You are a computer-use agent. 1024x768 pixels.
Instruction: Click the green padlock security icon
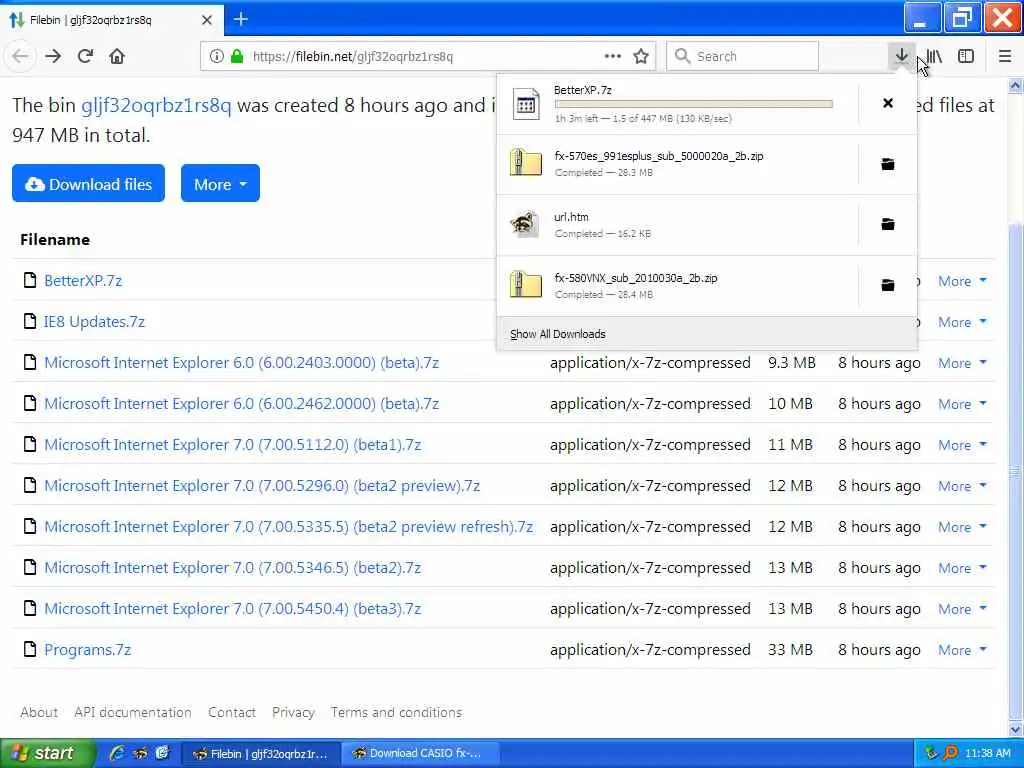coord(237,56)
